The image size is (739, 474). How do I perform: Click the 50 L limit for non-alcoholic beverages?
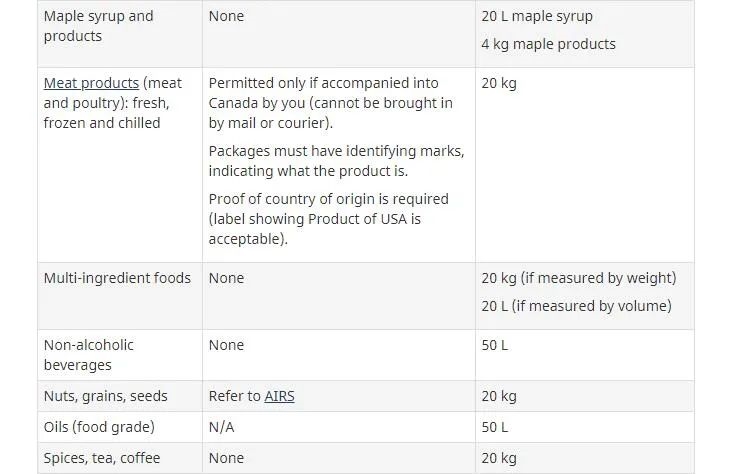495,345
